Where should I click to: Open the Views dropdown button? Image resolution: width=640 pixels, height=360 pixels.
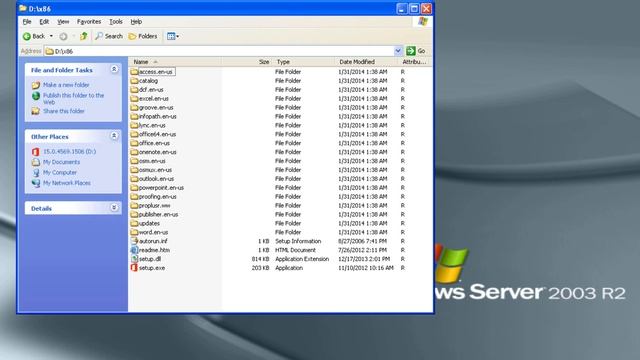pos(173,36)
